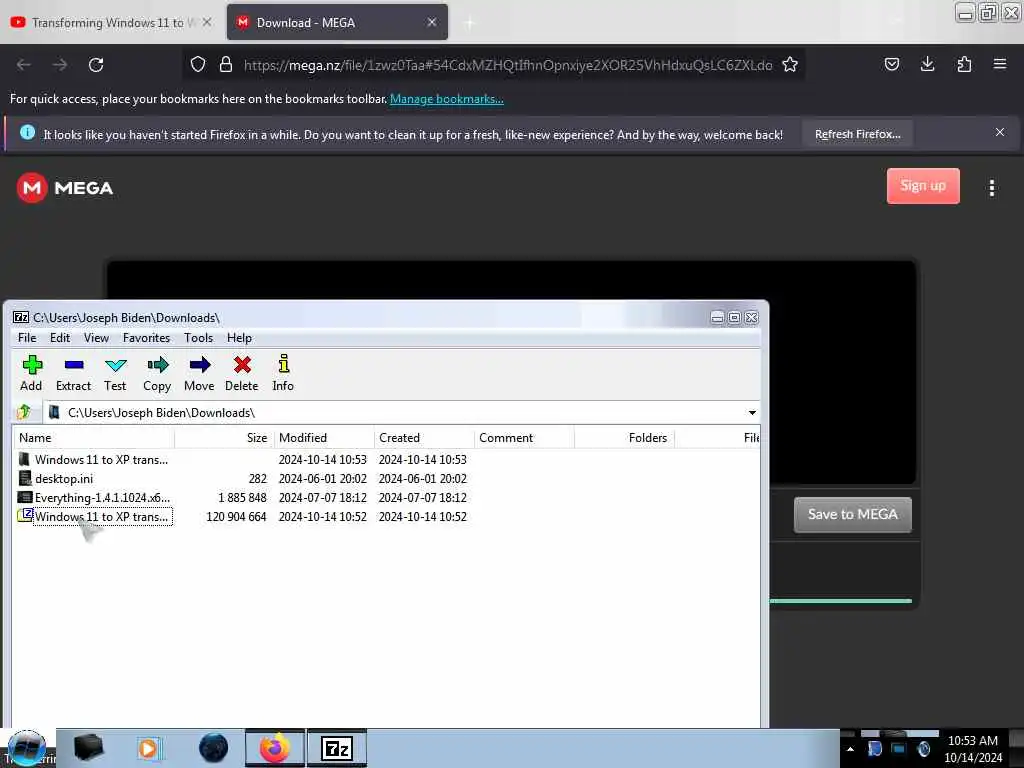Open the Windows Start orb

[x=27, y=748]
